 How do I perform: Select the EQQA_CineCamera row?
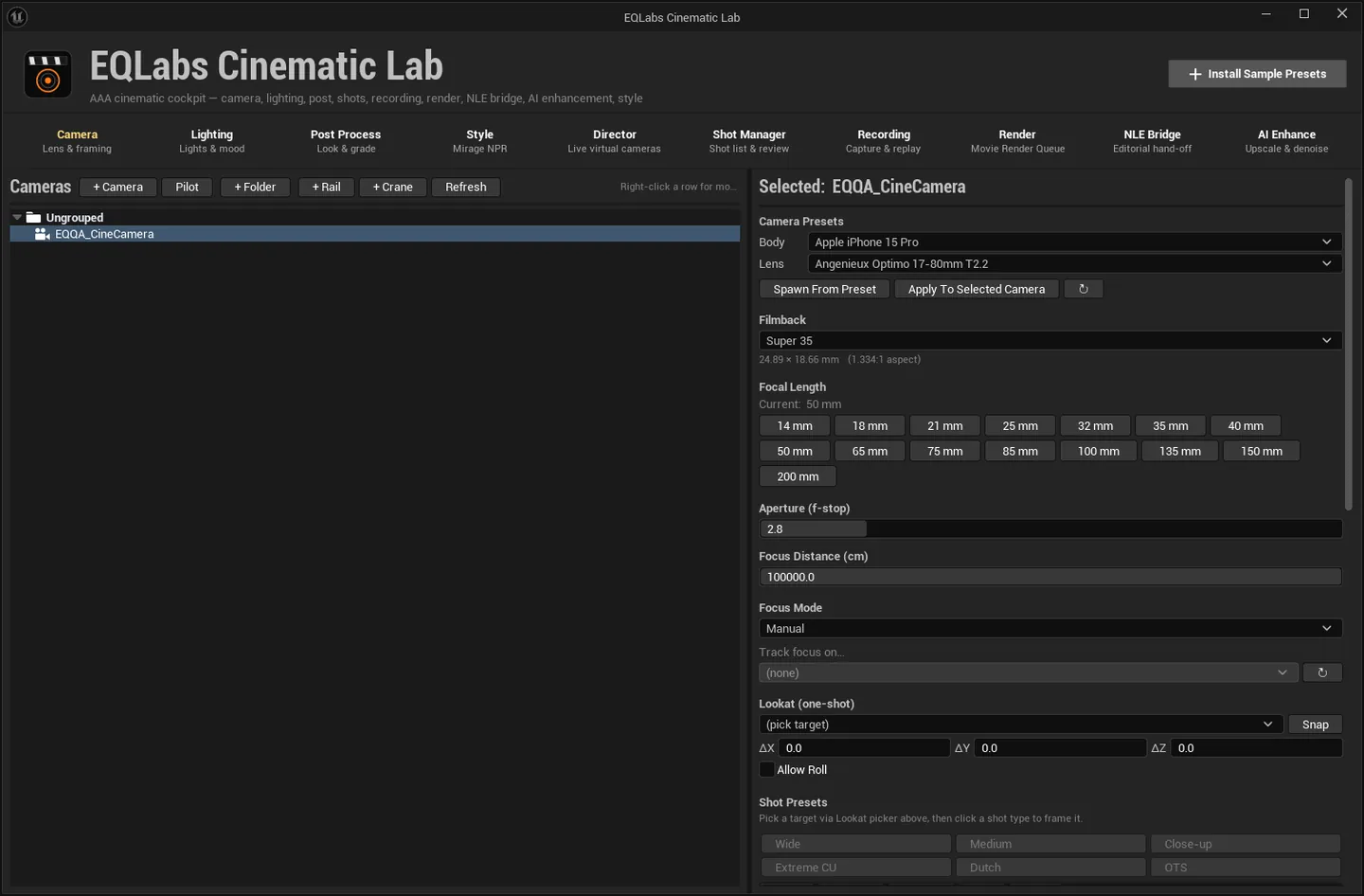pyautogui.click(x=375, y=234)
